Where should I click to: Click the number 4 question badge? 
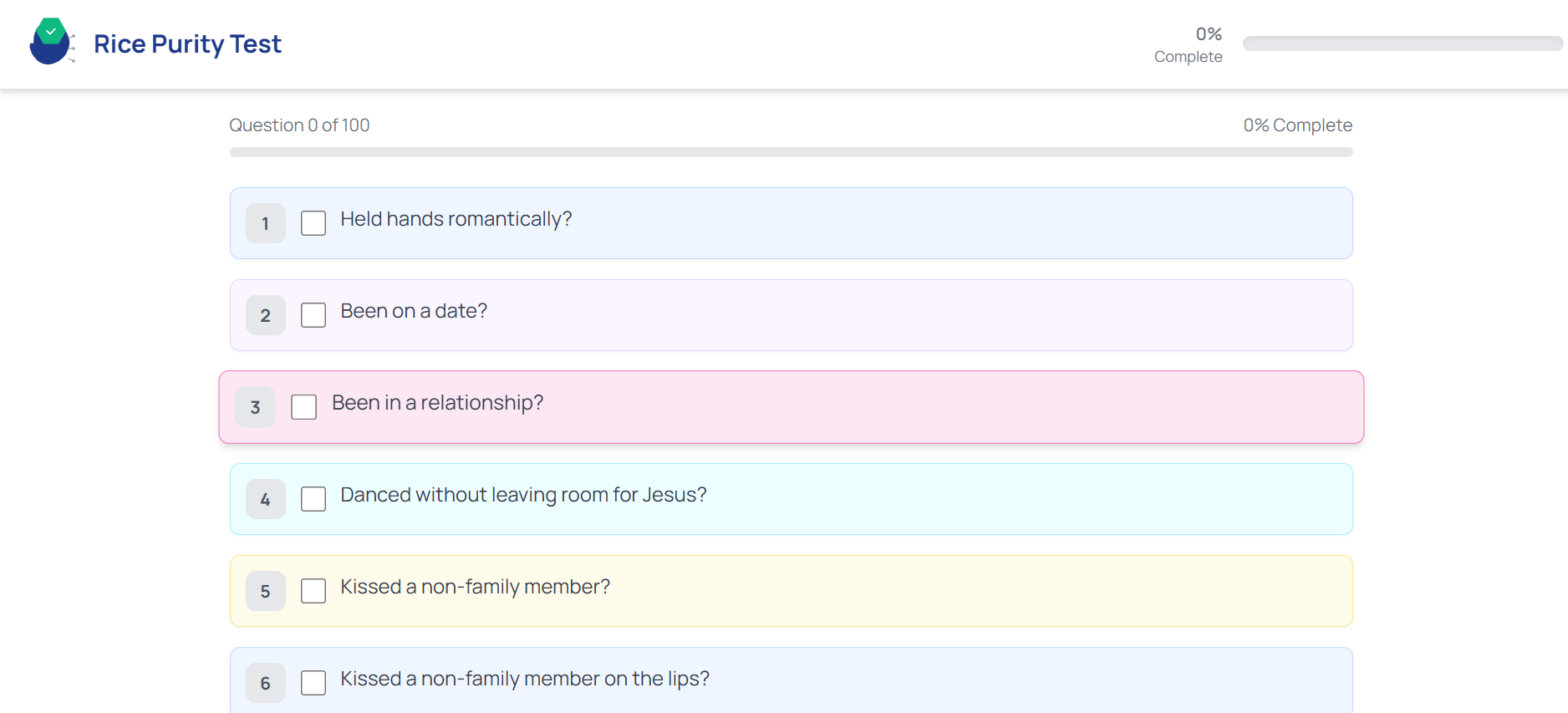266,499
